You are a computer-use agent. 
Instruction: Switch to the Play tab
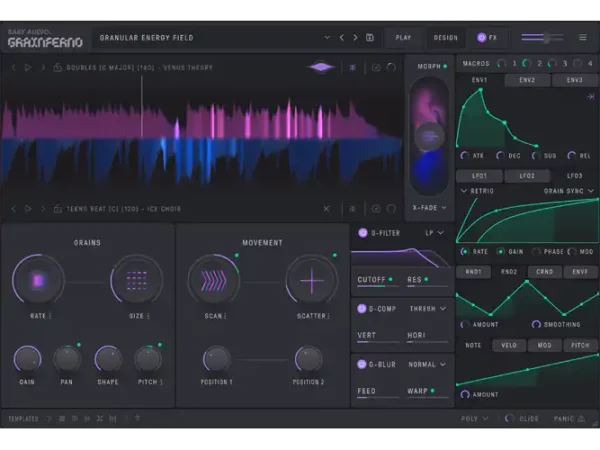pyautogui.click(x=403, y=38)
